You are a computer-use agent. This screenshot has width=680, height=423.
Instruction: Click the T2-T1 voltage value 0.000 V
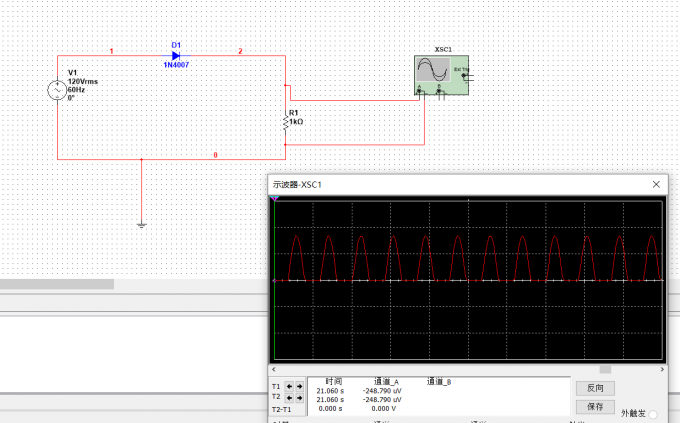pos(383,408)
